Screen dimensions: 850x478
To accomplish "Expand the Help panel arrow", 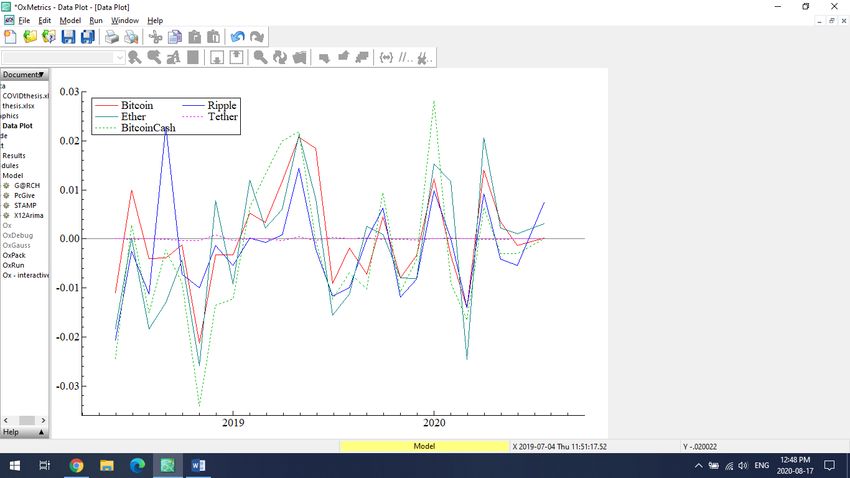I will pos(41,432).
